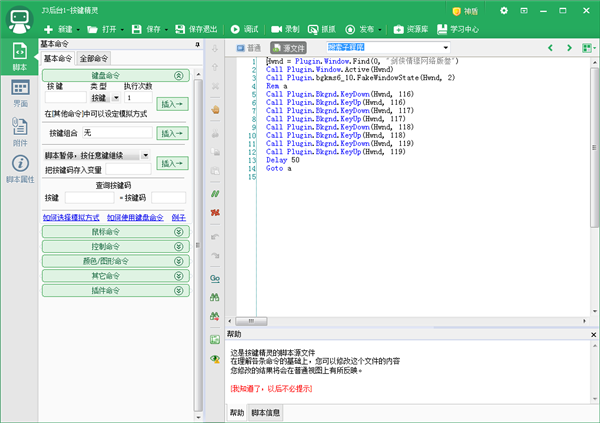Switch to 普通 view mode
This screenshot has width=600, height=423.
(249, 47)
